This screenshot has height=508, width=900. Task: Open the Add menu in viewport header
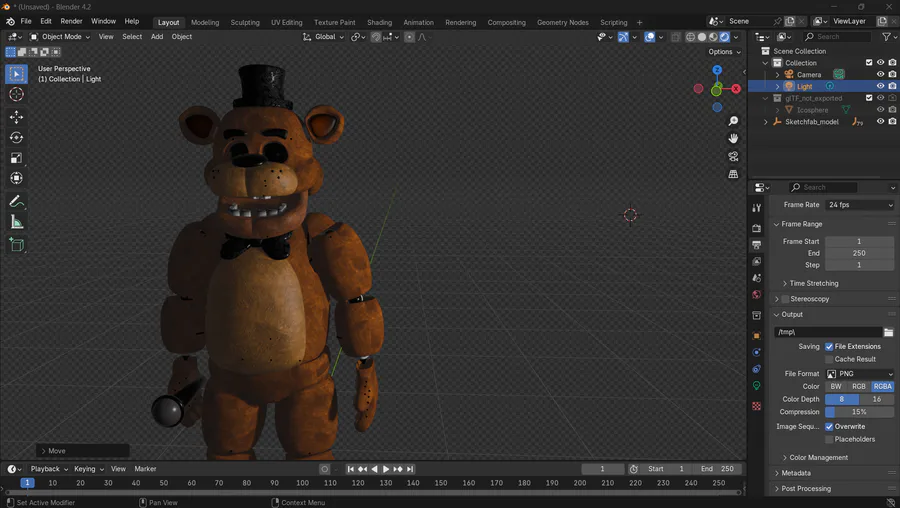(157, 37)
